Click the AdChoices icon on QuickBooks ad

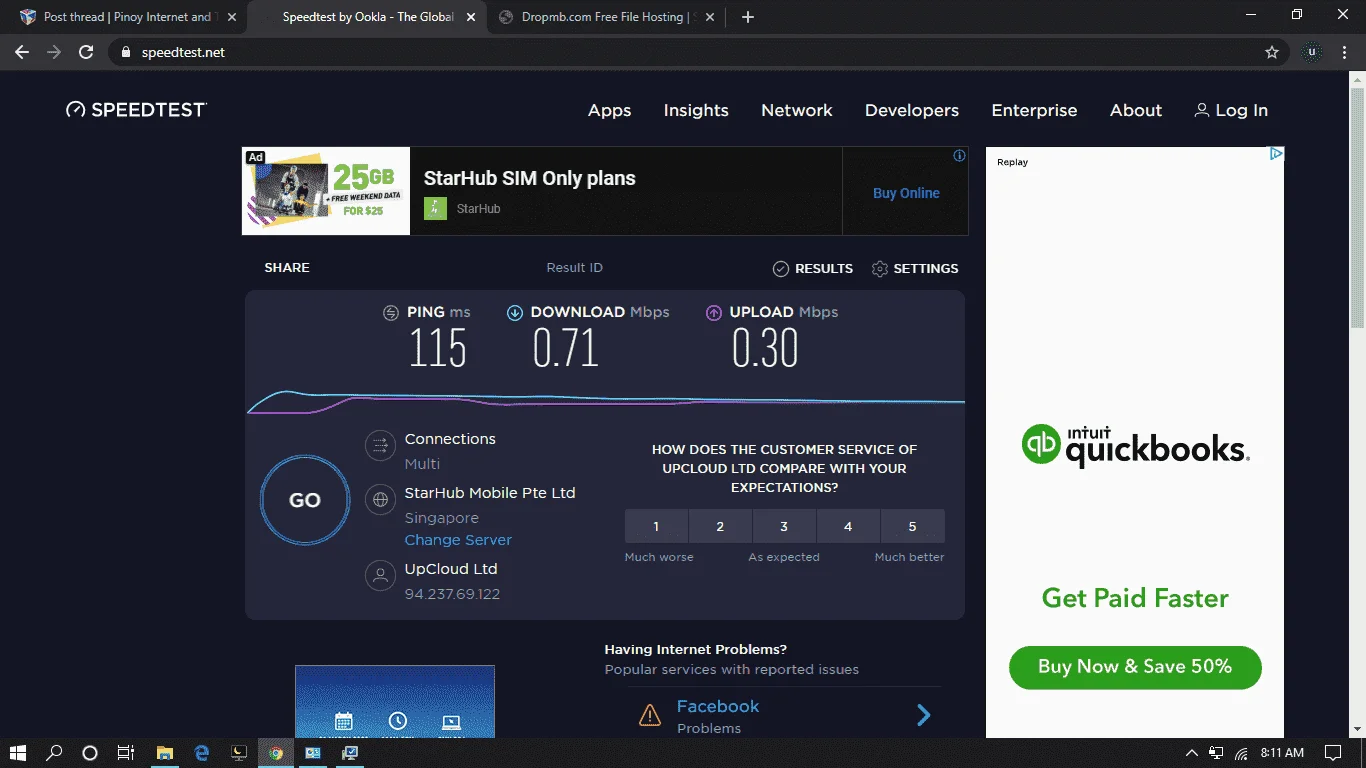pos(1276,154)
